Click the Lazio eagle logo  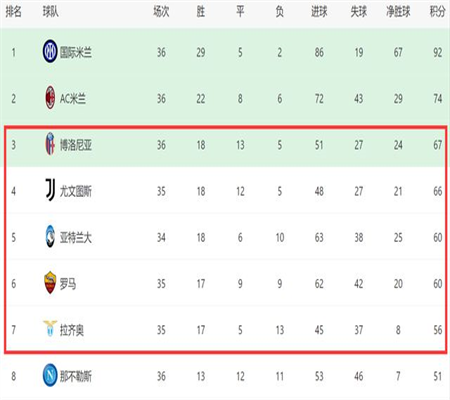click(50, 328)
